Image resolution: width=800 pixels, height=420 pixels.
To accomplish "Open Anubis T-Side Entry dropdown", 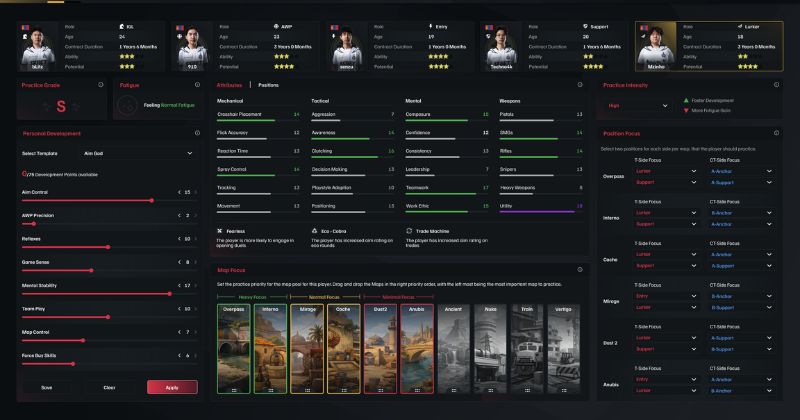I will [666, 380].
